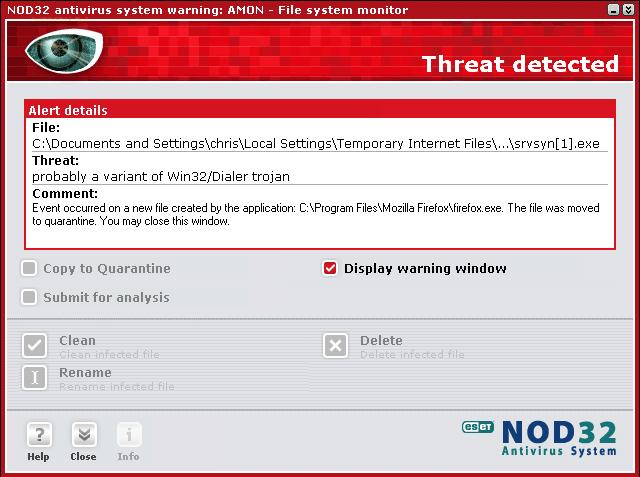Viewport: 640px width, 477px height.
Task: Click the Win32/Dialer trojan threat text
Action: (x=161, y=177)
